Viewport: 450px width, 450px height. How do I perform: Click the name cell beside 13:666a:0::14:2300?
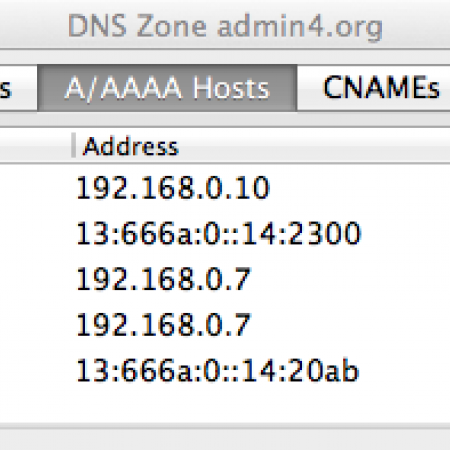(35, 233)
